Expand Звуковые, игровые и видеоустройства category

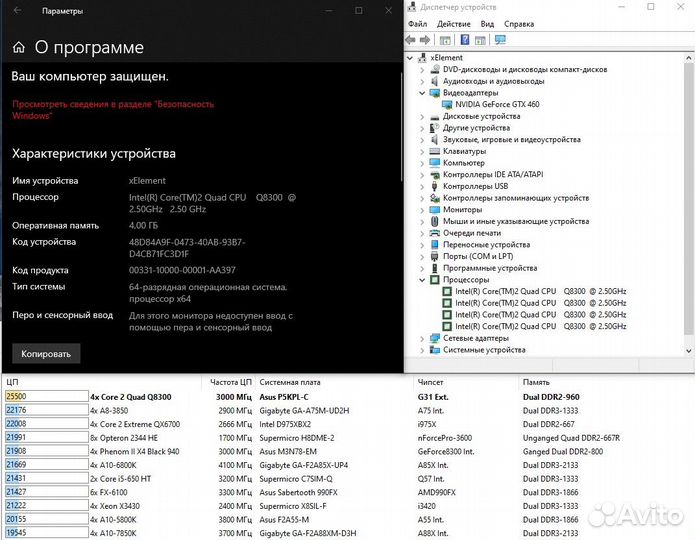point(422,140)
